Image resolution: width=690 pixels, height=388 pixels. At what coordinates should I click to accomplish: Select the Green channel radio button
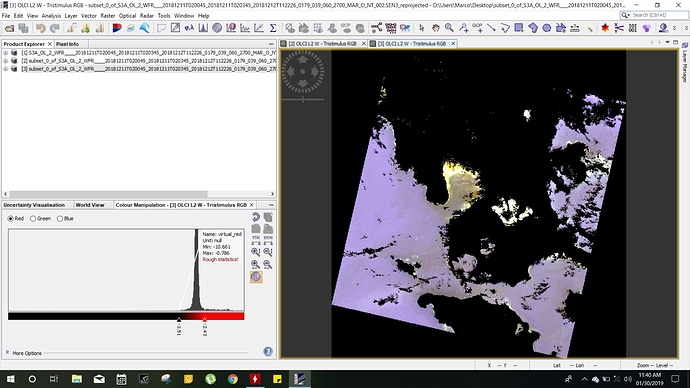pyautogui.click(x=33, y=219)
